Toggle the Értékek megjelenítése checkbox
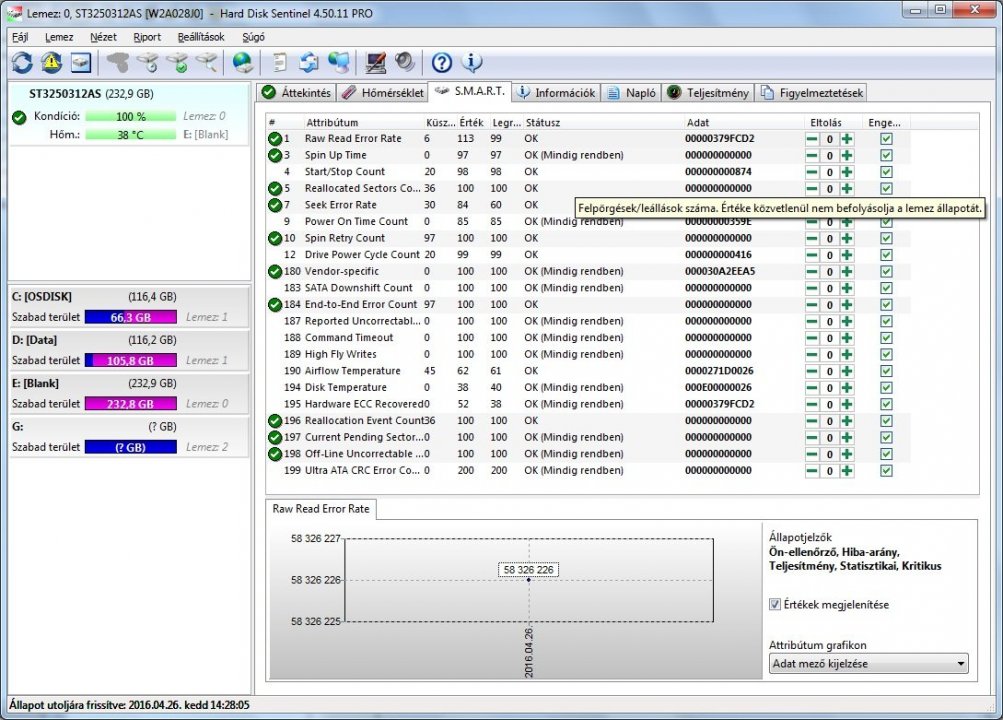Viewport: 1003px width, 720px height. point(775,604)
